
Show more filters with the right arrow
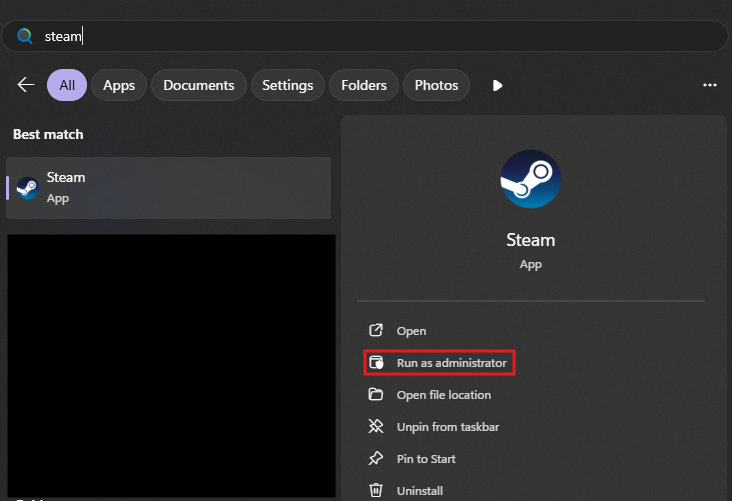coord(497,85)
